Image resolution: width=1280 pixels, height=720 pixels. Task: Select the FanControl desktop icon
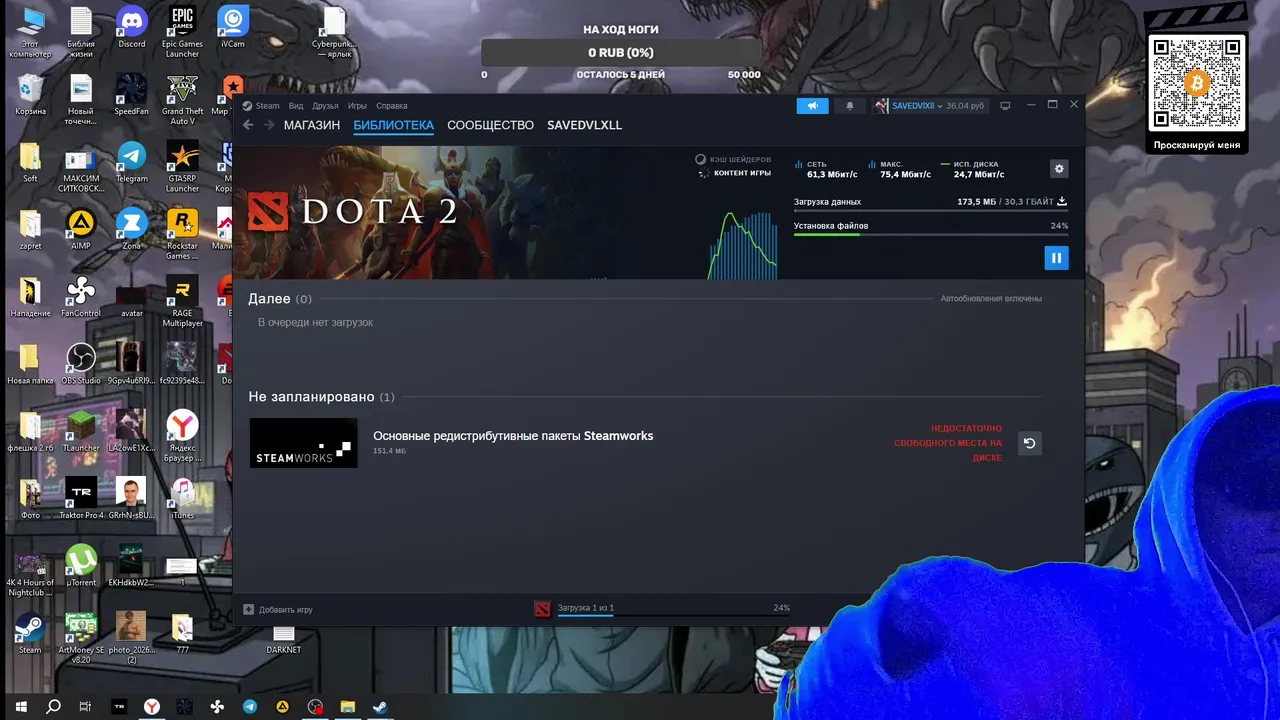coord(80,297)
